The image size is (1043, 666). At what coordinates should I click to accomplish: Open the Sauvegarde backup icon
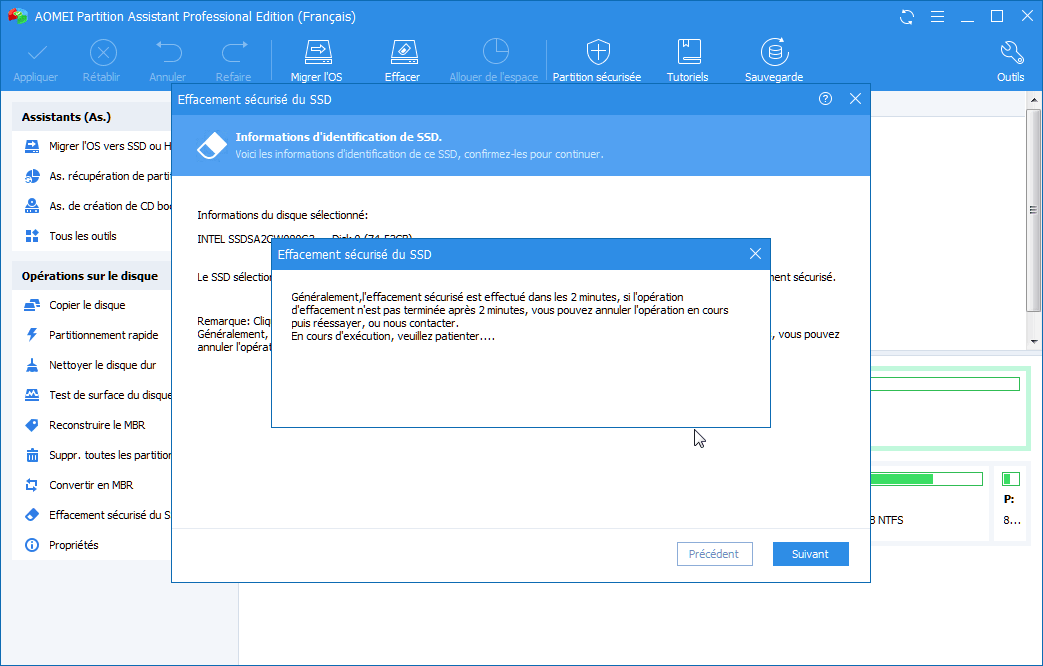click(x=774, y=53)
